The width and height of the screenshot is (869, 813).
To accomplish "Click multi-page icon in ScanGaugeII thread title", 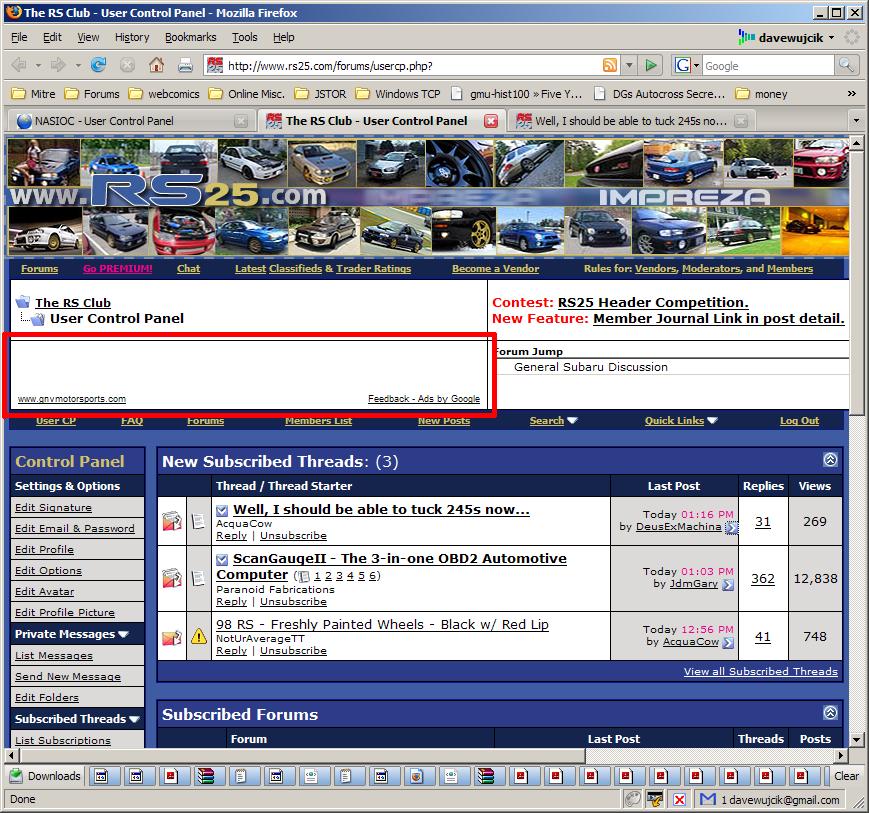I will [x=304, y=576].
